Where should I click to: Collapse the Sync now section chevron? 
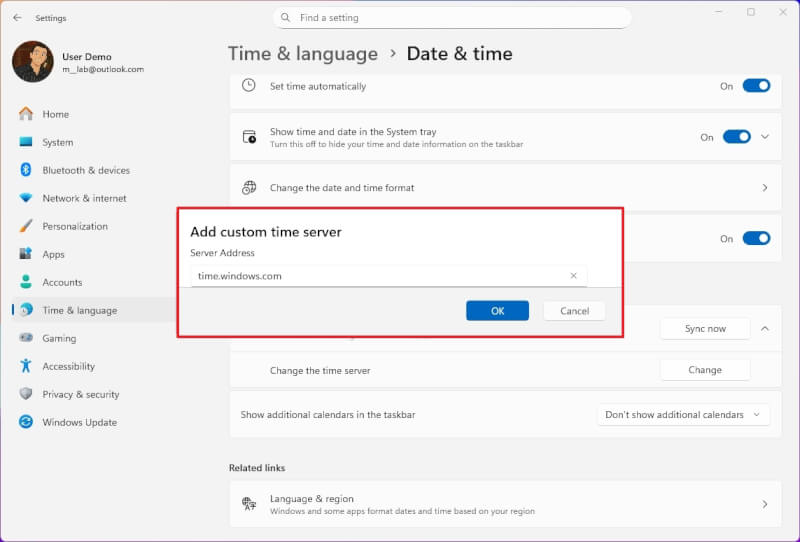(765, 328)
